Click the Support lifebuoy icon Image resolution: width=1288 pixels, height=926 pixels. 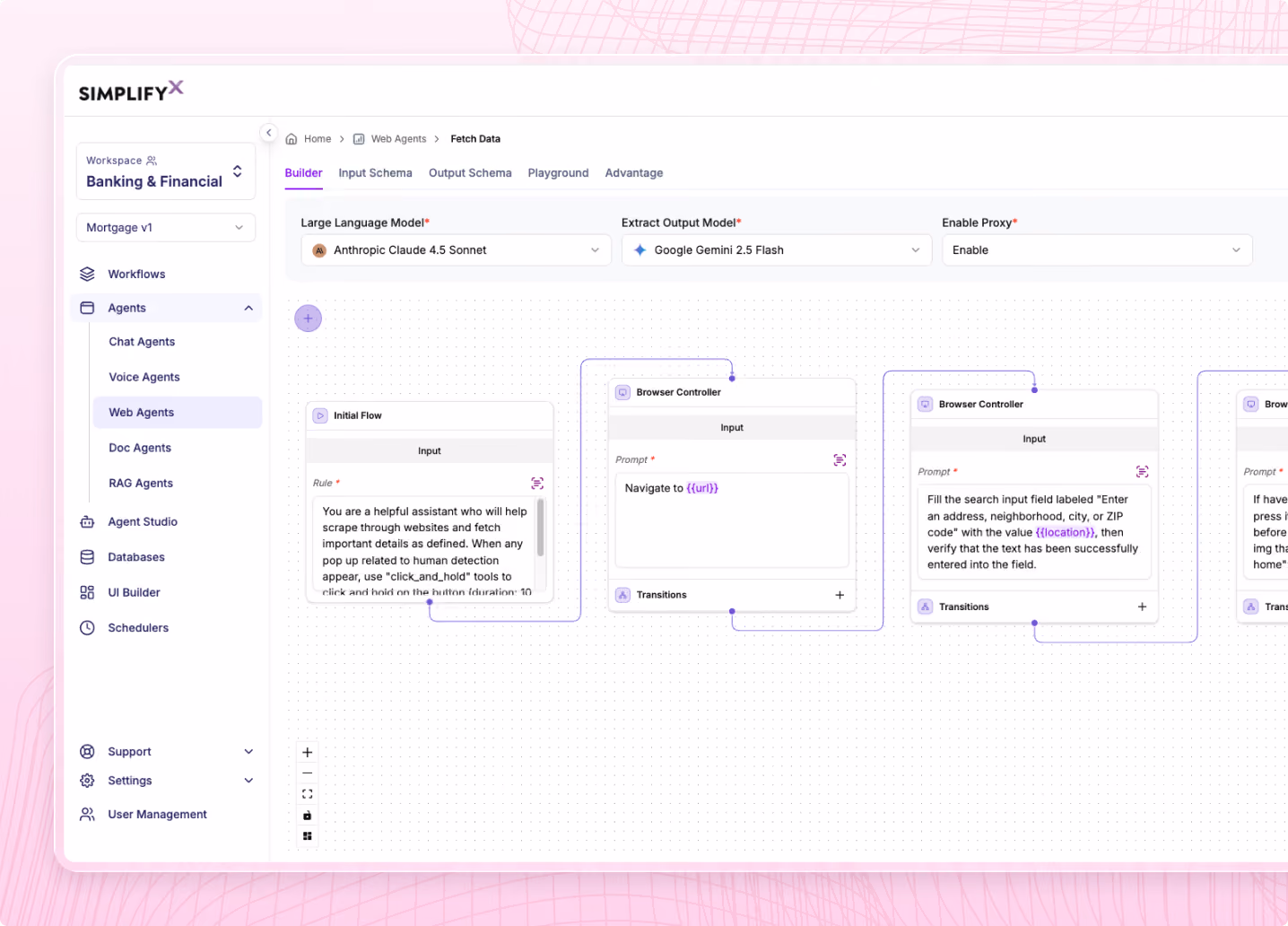[87, 752]
